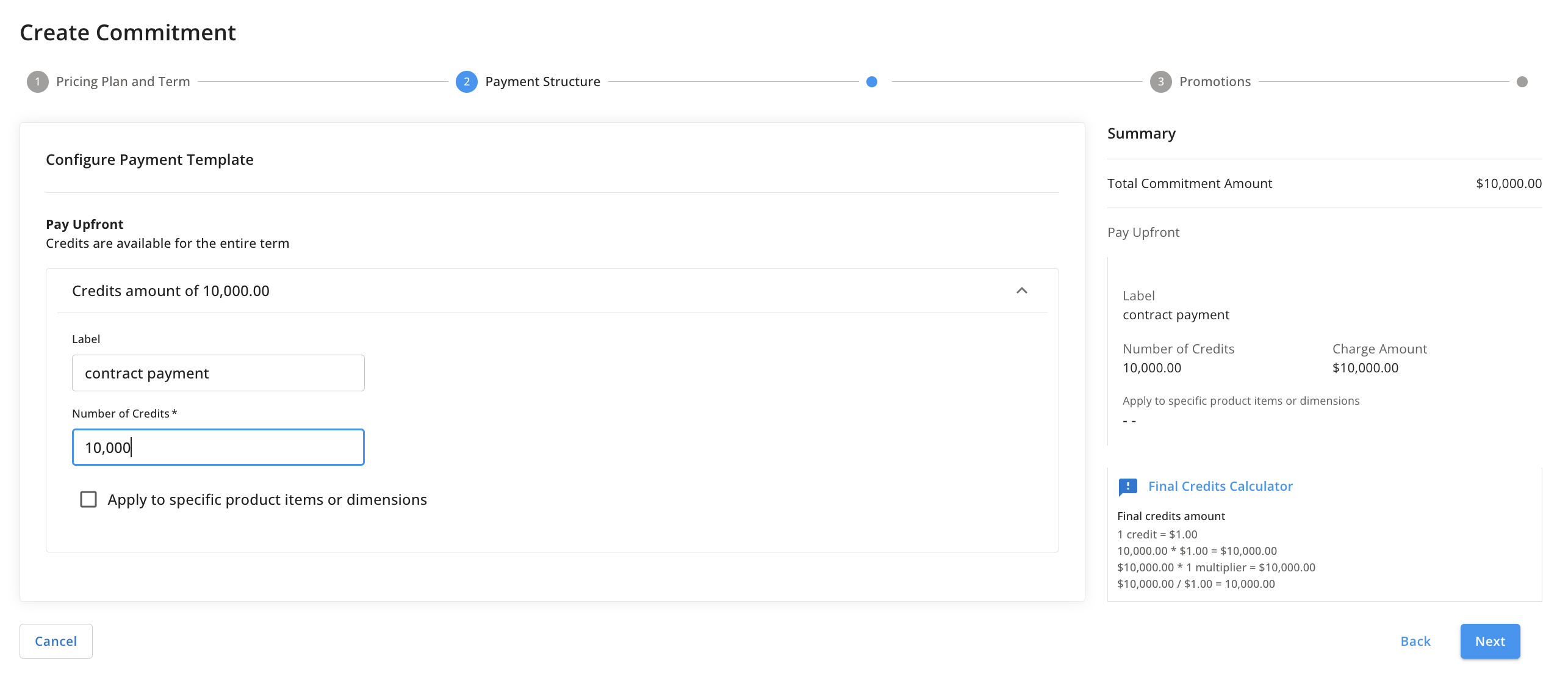Click the Cancel button

click(x=56, y=641)
